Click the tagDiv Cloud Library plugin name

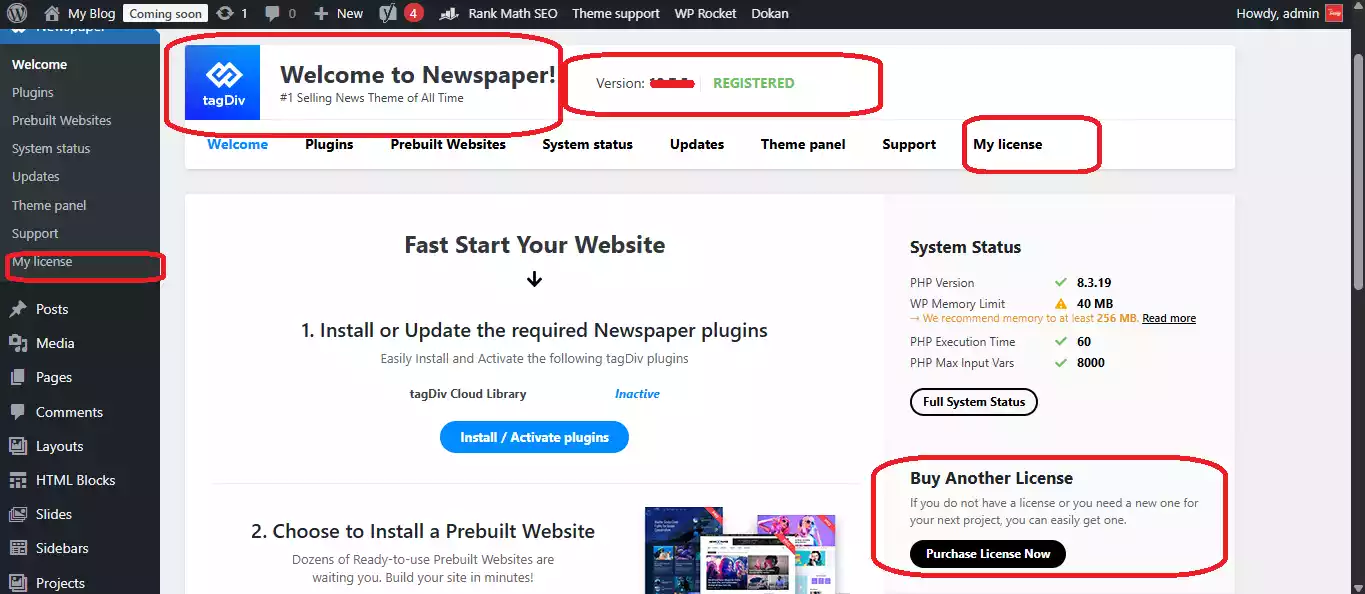tap(468, 393)
